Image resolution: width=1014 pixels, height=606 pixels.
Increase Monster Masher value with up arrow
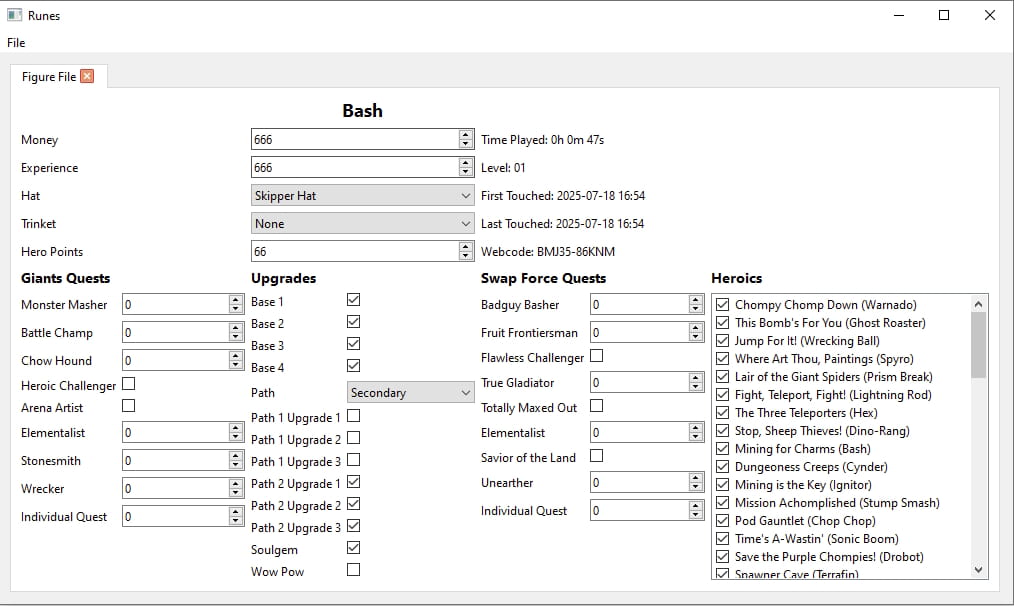[x=236, y=299]
